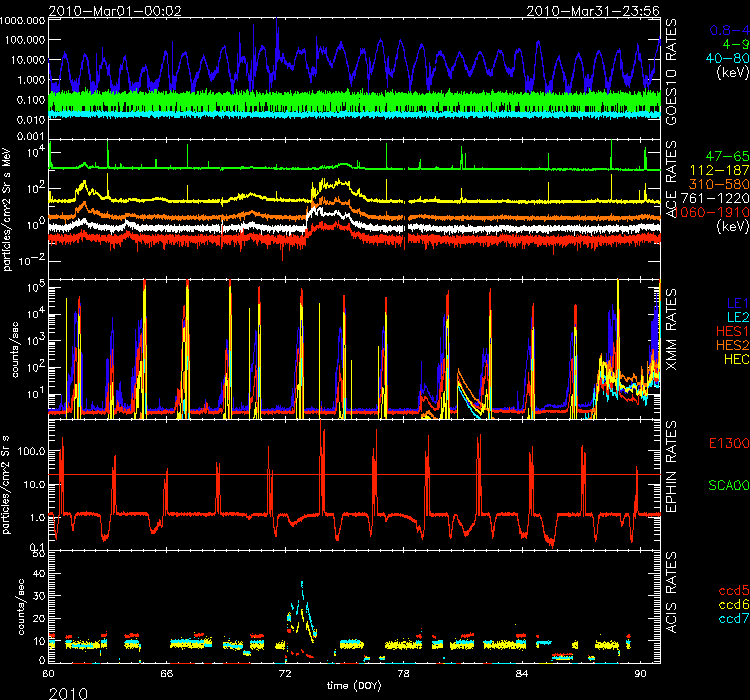This screenshot has height=700, width=750.
Task: Click the white 761-1220 legend entry
Action: 715,198
